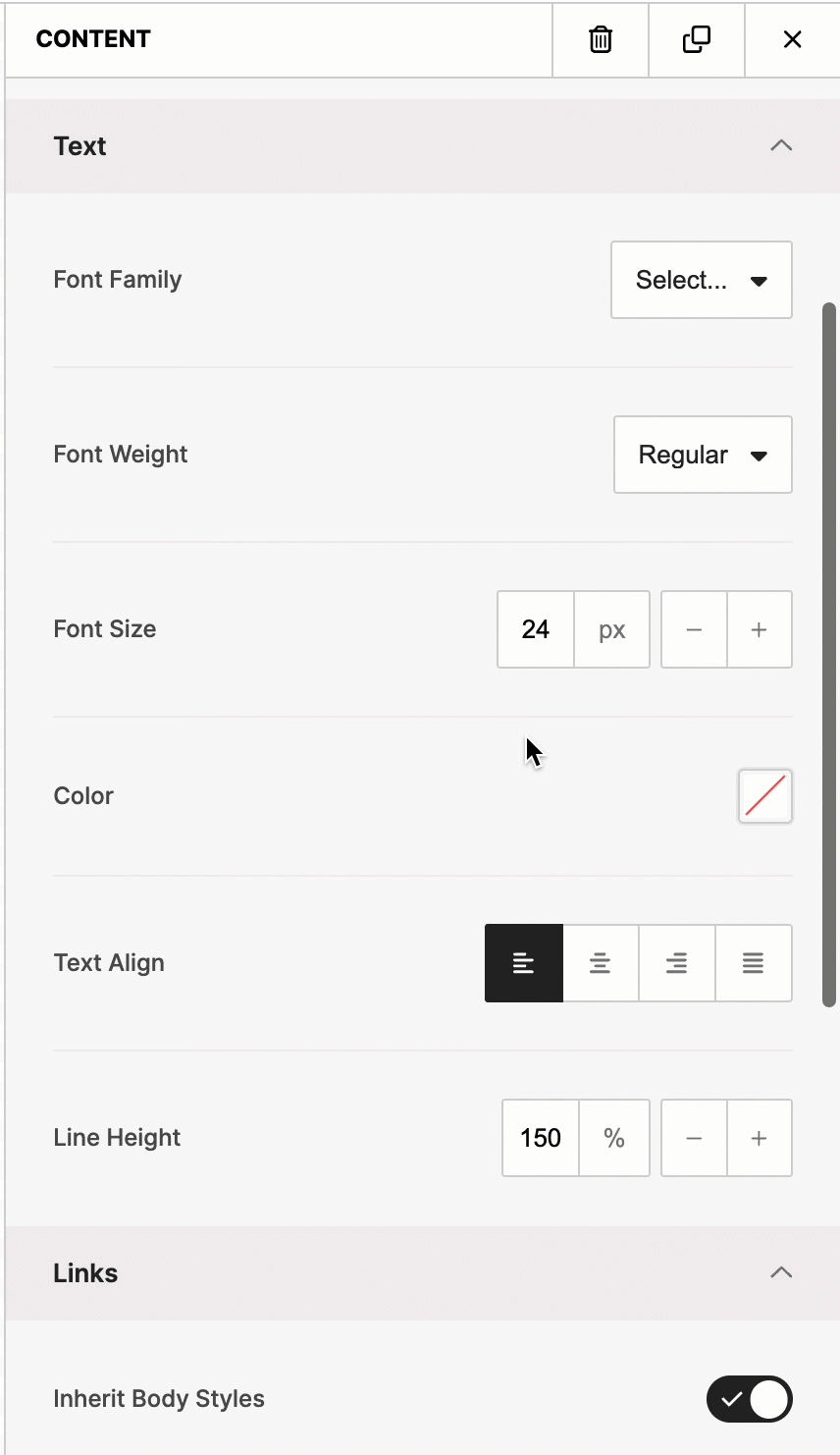Open the text Color swatch picker

click(x=765, y=796)
